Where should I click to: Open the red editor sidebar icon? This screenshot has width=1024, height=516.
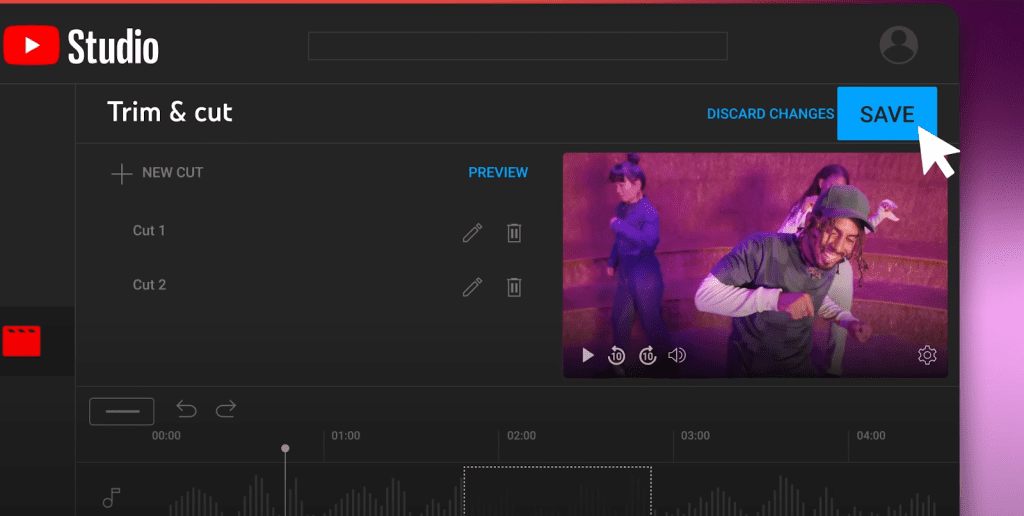[22, 340]
